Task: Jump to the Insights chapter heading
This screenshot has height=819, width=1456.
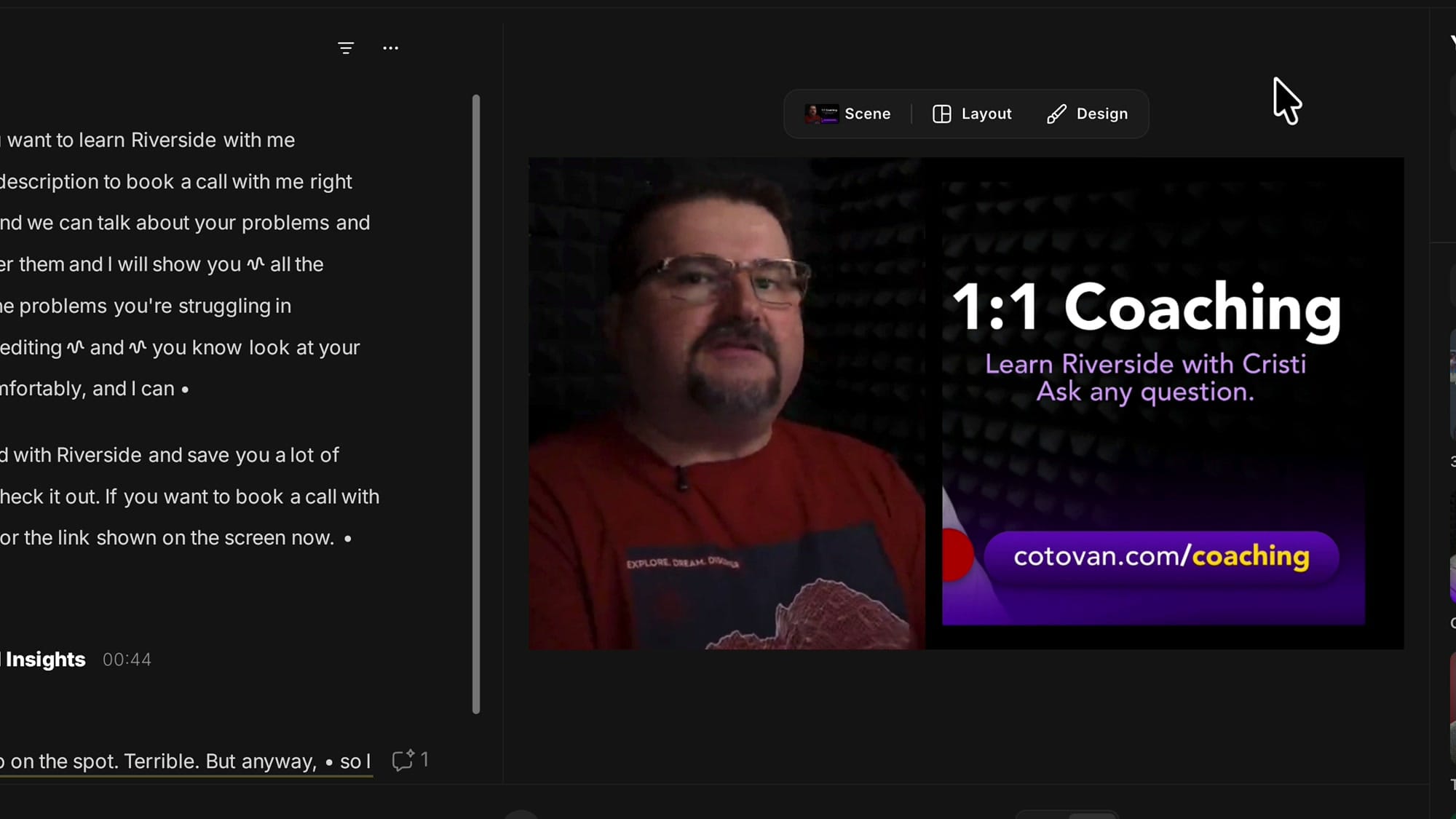Action: [44, 660]
